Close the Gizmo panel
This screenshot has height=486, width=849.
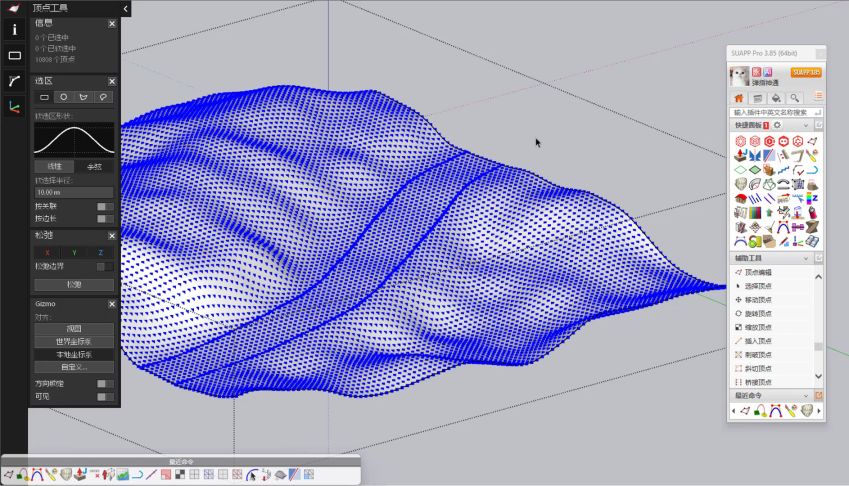coord(112,304)
